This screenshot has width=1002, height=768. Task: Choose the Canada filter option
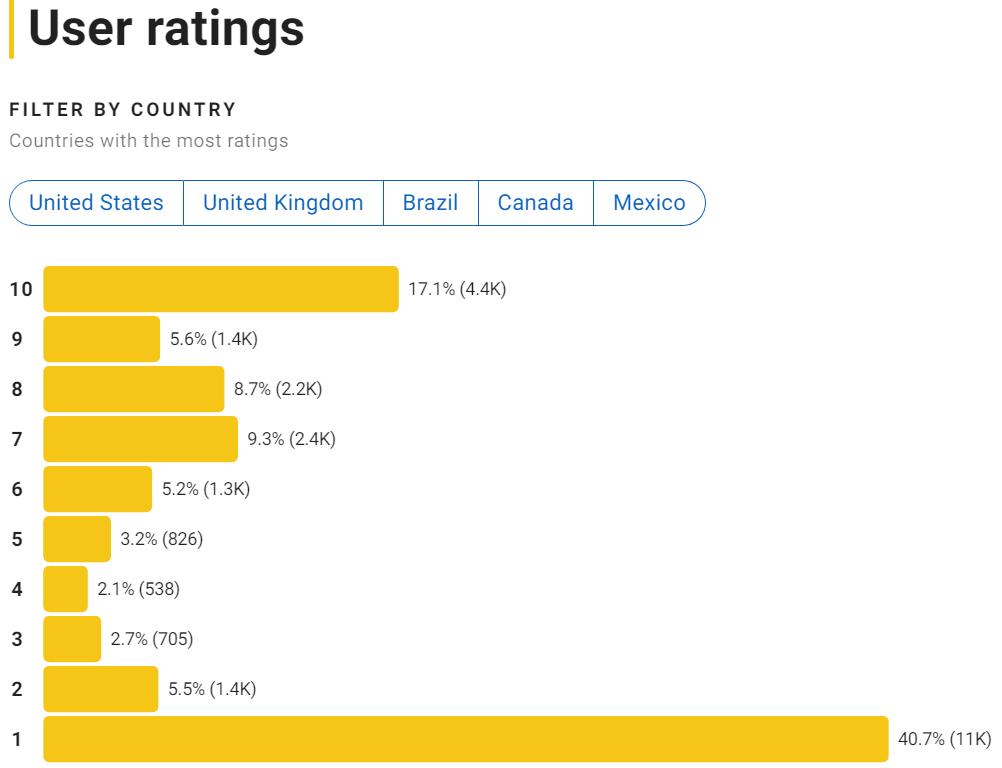pos(536,203)
